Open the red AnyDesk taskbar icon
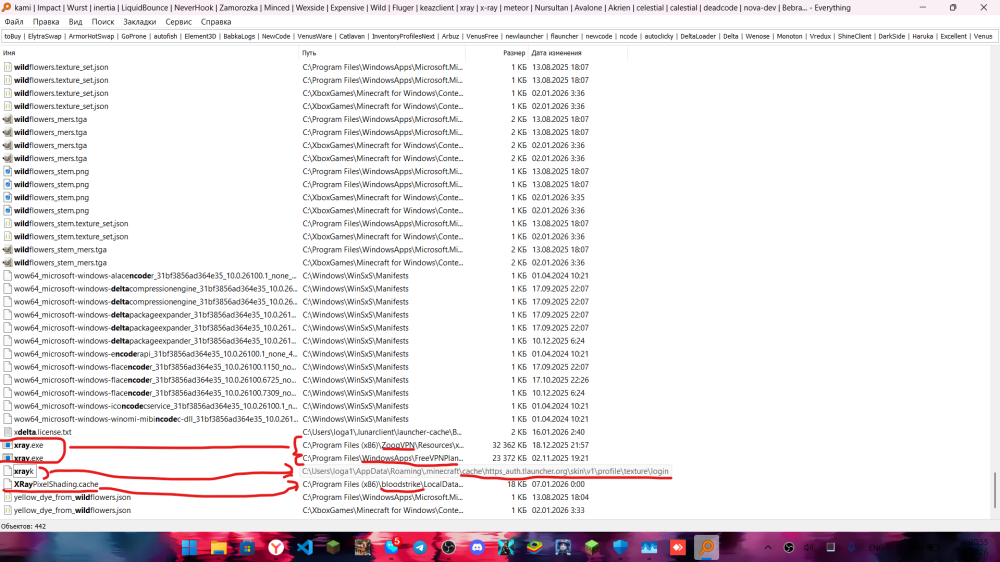This screenshot has width=1000, height=562. point(678,547)
